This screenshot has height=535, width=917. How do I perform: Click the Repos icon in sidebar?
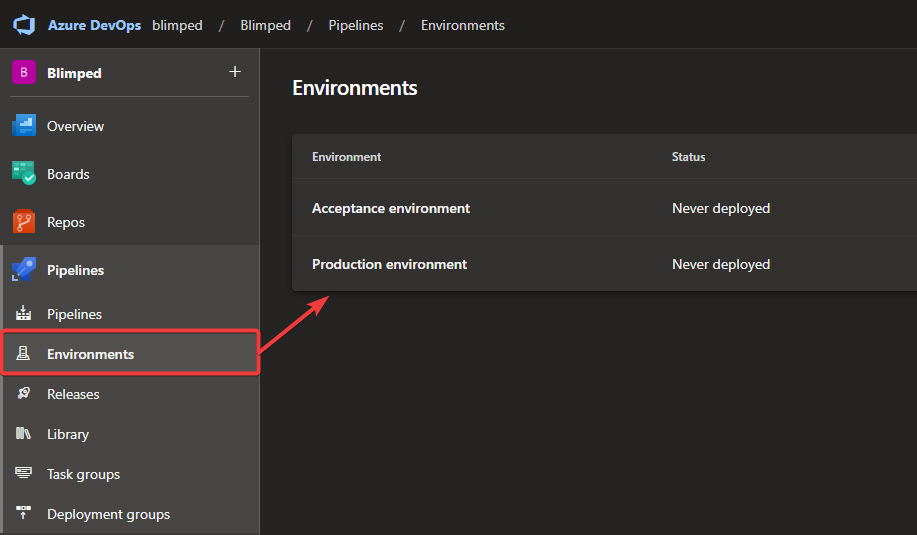coord(24,222)
